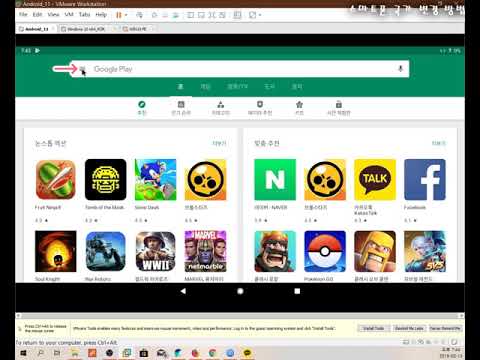Open the Naver app icon
Viewport: 480px width, 360px height.
tap(275, 180)
